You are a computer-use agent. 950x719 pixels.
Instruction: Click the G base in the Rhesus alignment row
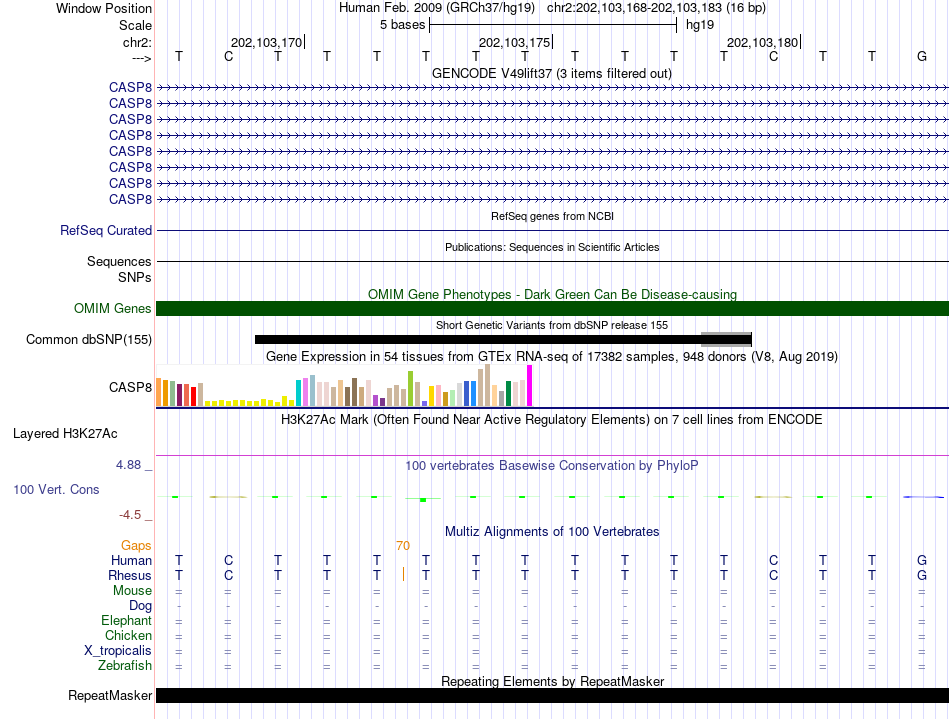click(x=922, y=575)
